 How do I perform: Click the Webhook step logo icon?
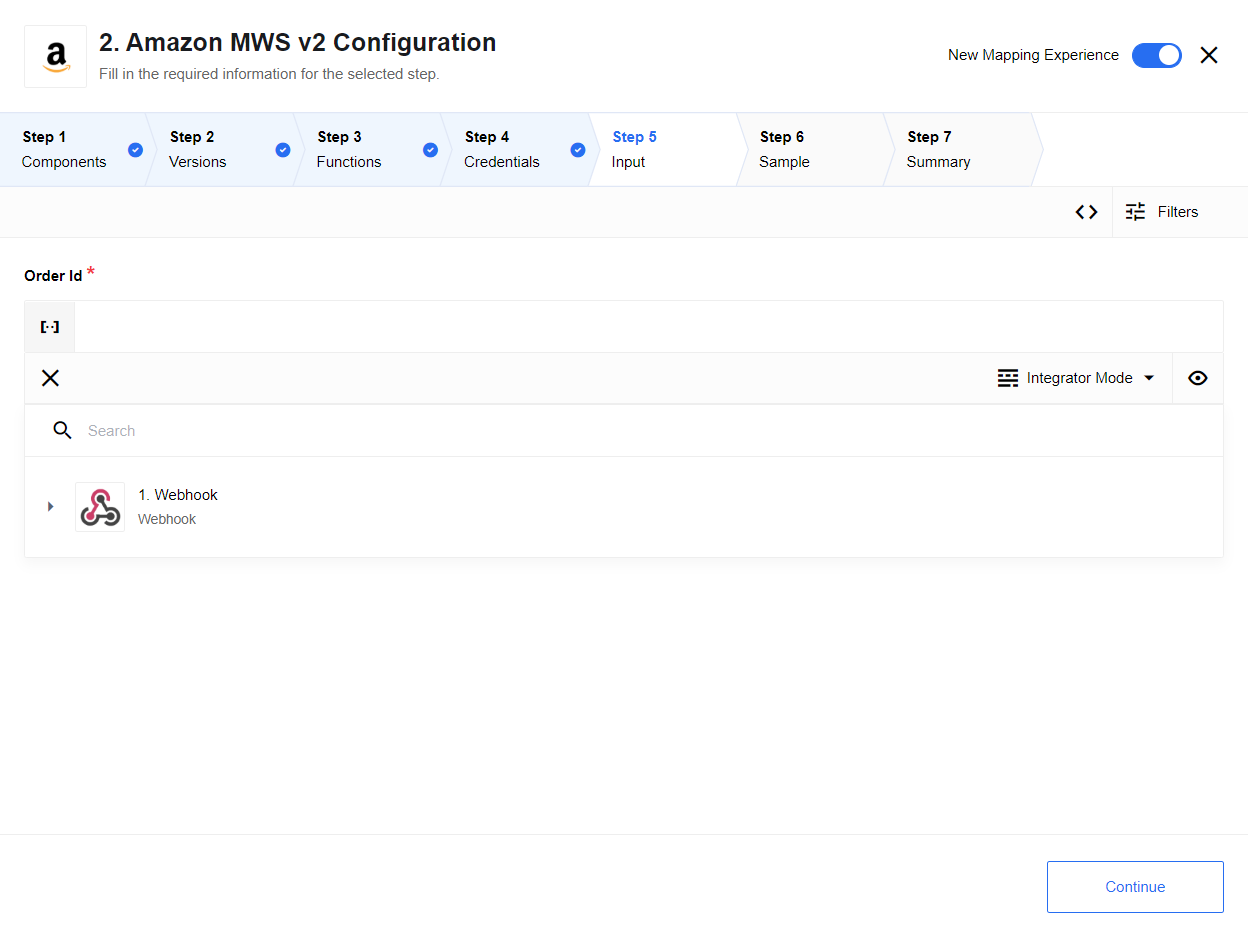click(100, 507)
